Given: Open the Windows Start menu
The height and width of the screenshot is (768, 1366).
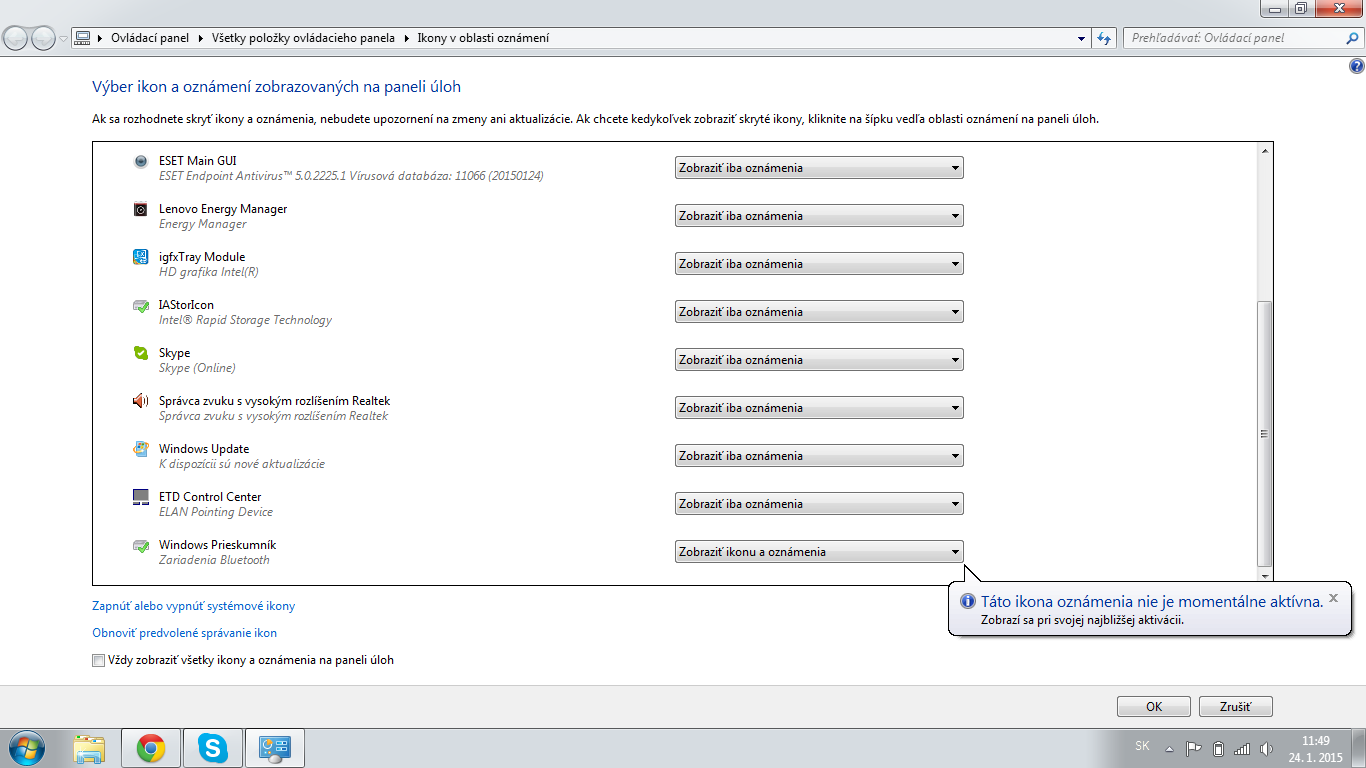Looking at the screenshot, I should [x=26, y=748].
